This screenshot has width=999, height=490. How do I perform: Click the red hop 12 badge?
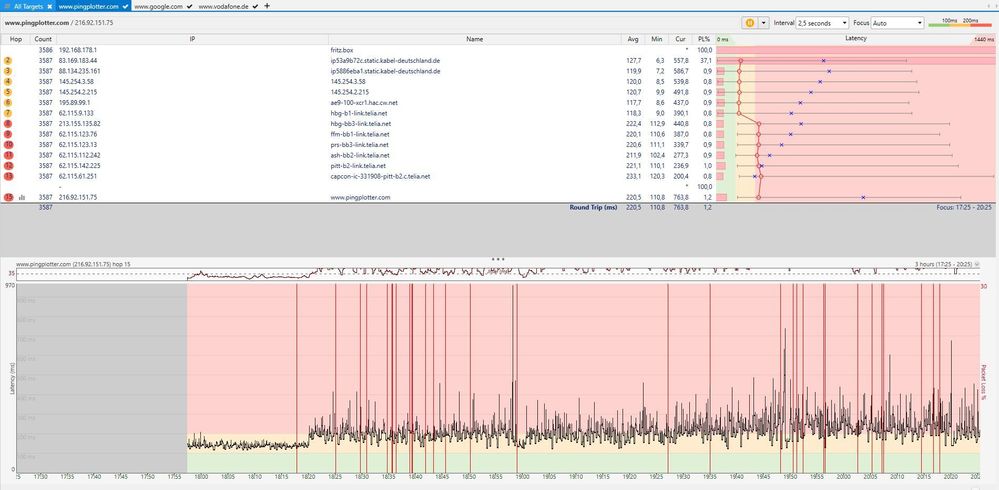tap(8, 166)
